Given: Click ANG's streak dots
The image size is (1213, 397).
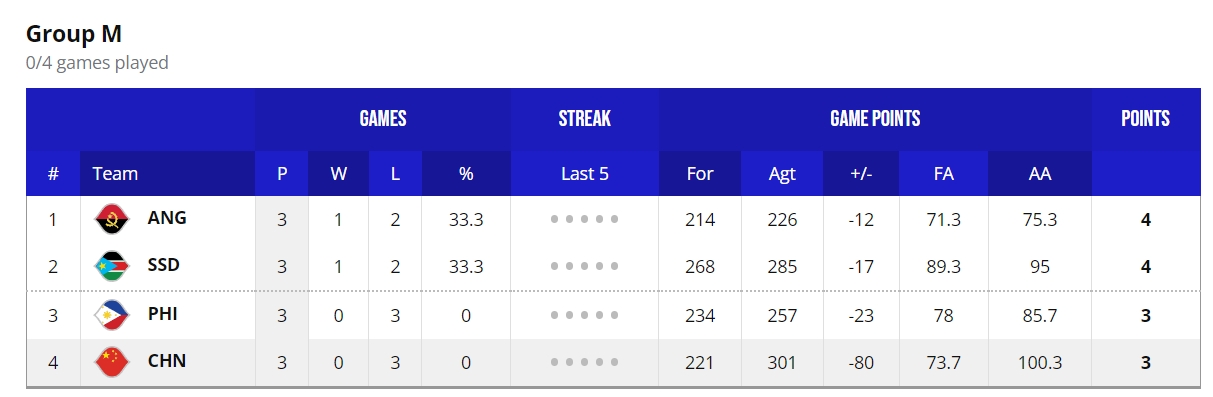Looking at the screenshot, I should pos(585,219).
